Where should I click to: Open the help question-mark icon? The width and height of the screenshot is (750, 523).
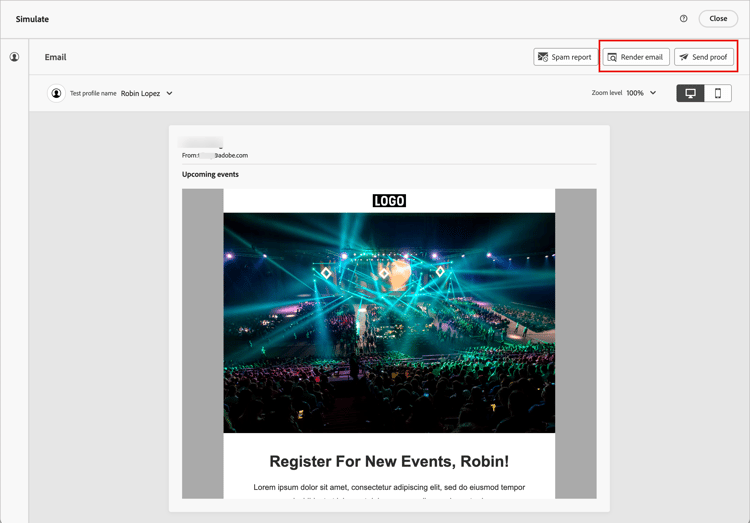click(684, 19)
